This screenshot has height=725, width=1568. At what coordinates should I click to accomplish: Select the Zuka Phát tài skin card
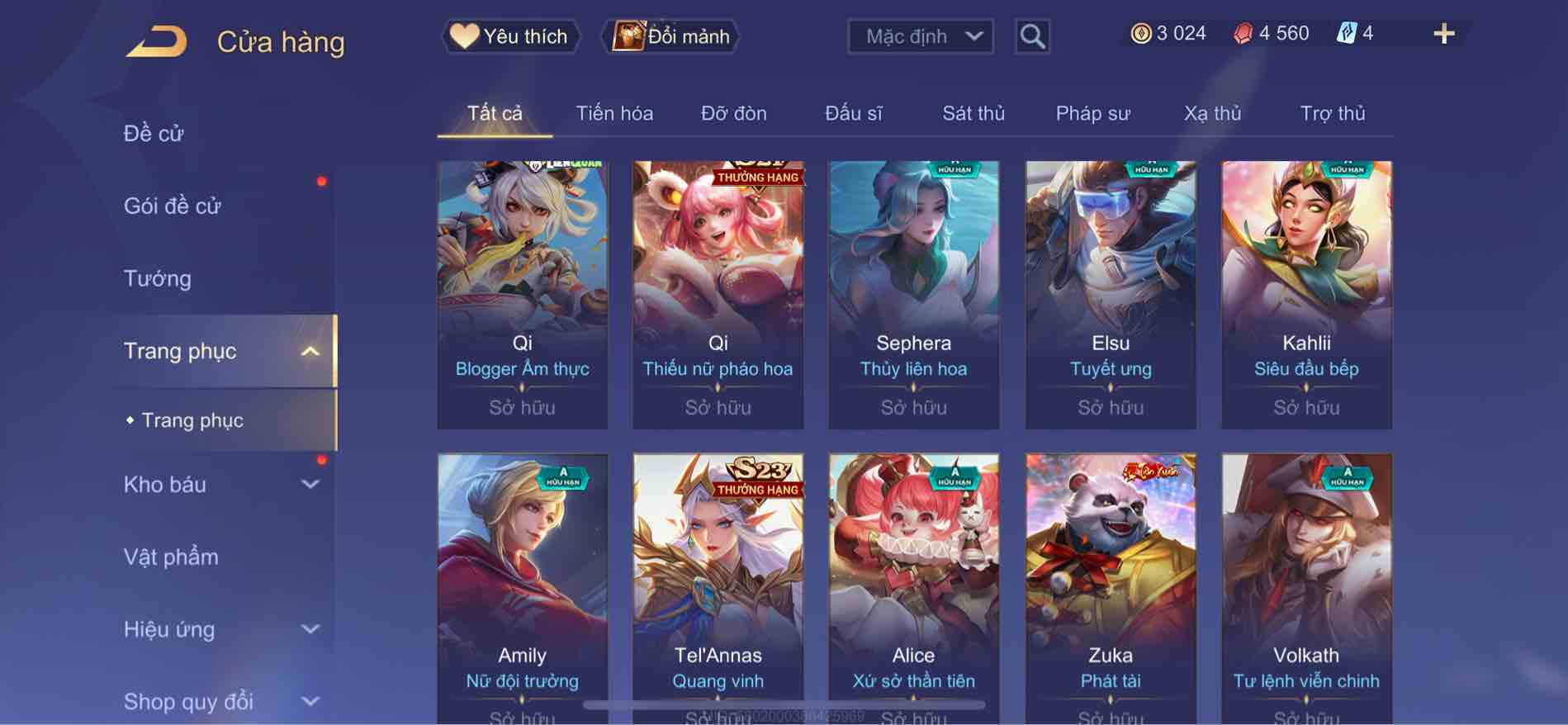(1111, 589)
